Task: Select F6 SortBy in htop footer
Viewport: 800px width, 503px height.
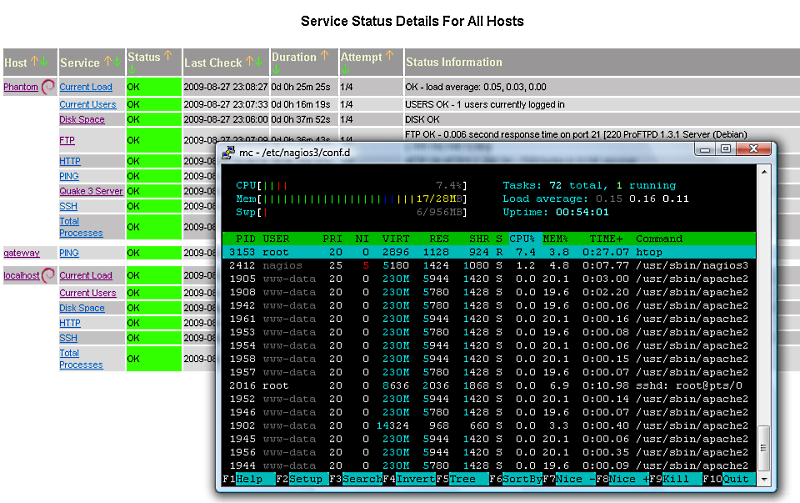Action: click(x=516, y=479)
